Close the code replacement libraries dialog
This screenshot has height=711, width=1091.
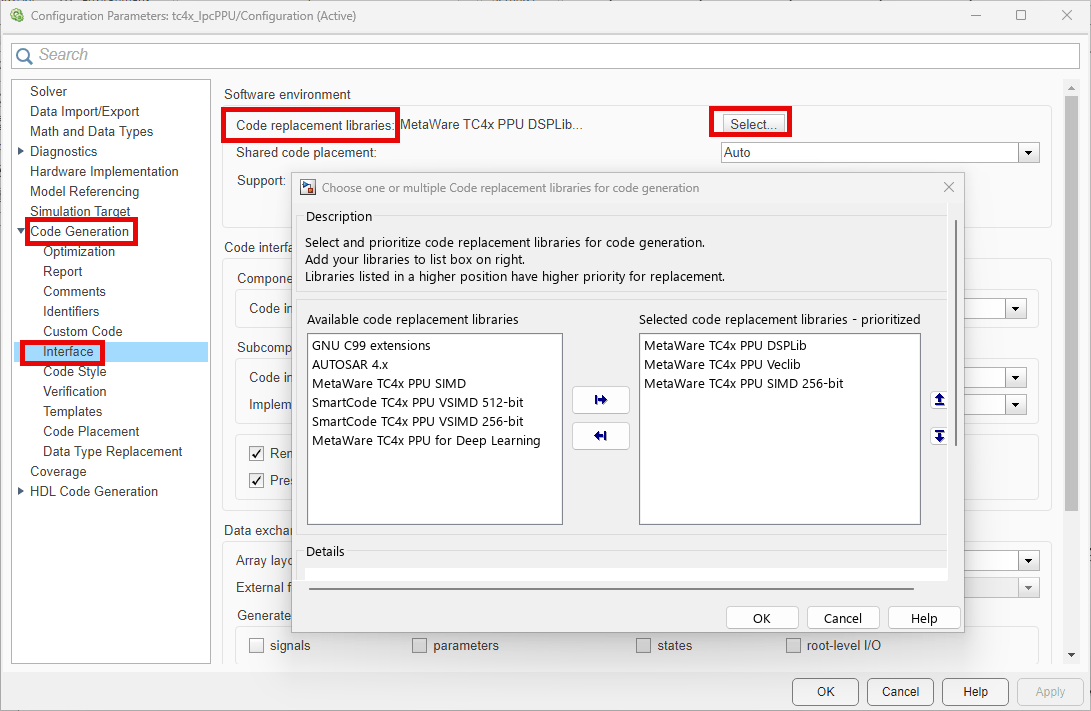pos(948,187)
